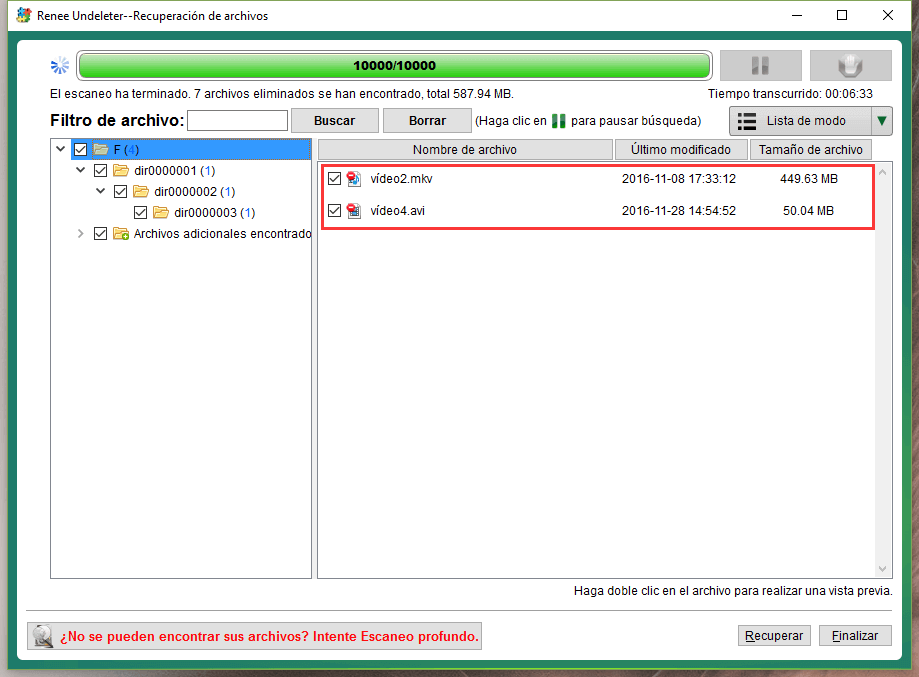Click the scan progress bar
919x677 pixels.
coord(394,66)
